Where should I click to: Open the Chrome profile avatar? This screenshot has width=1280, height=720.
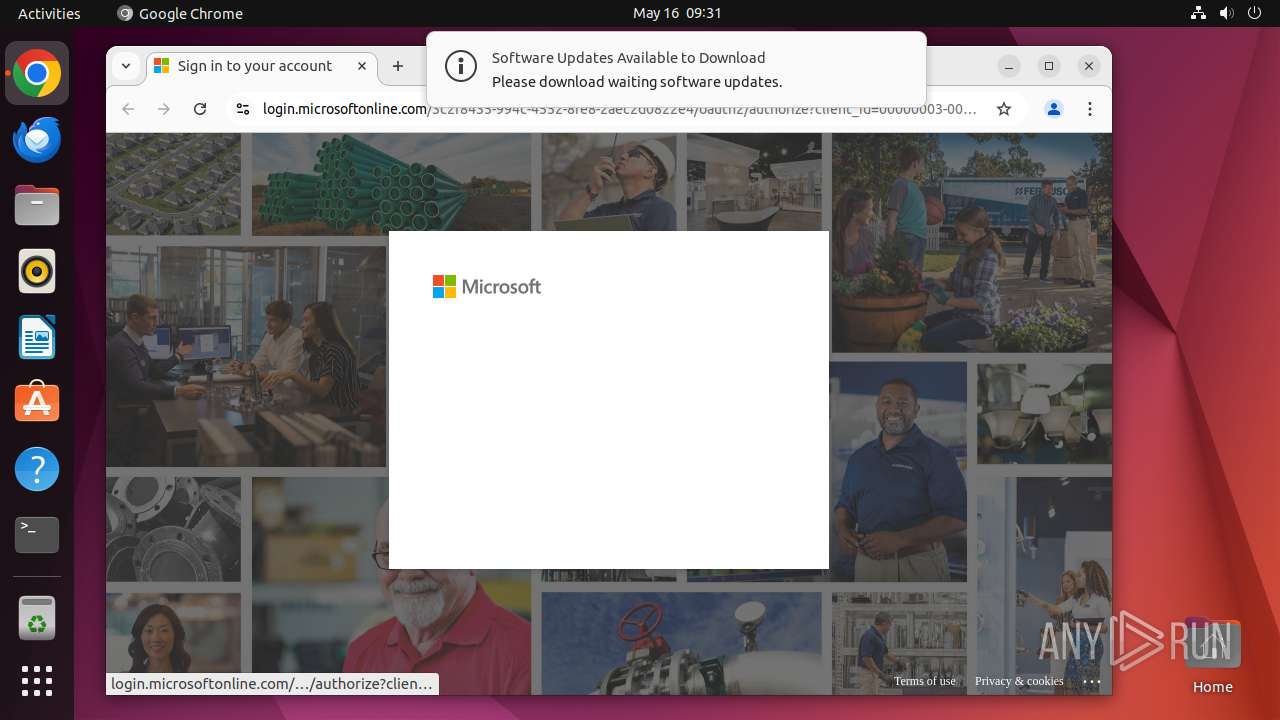tap(1054, 109)
